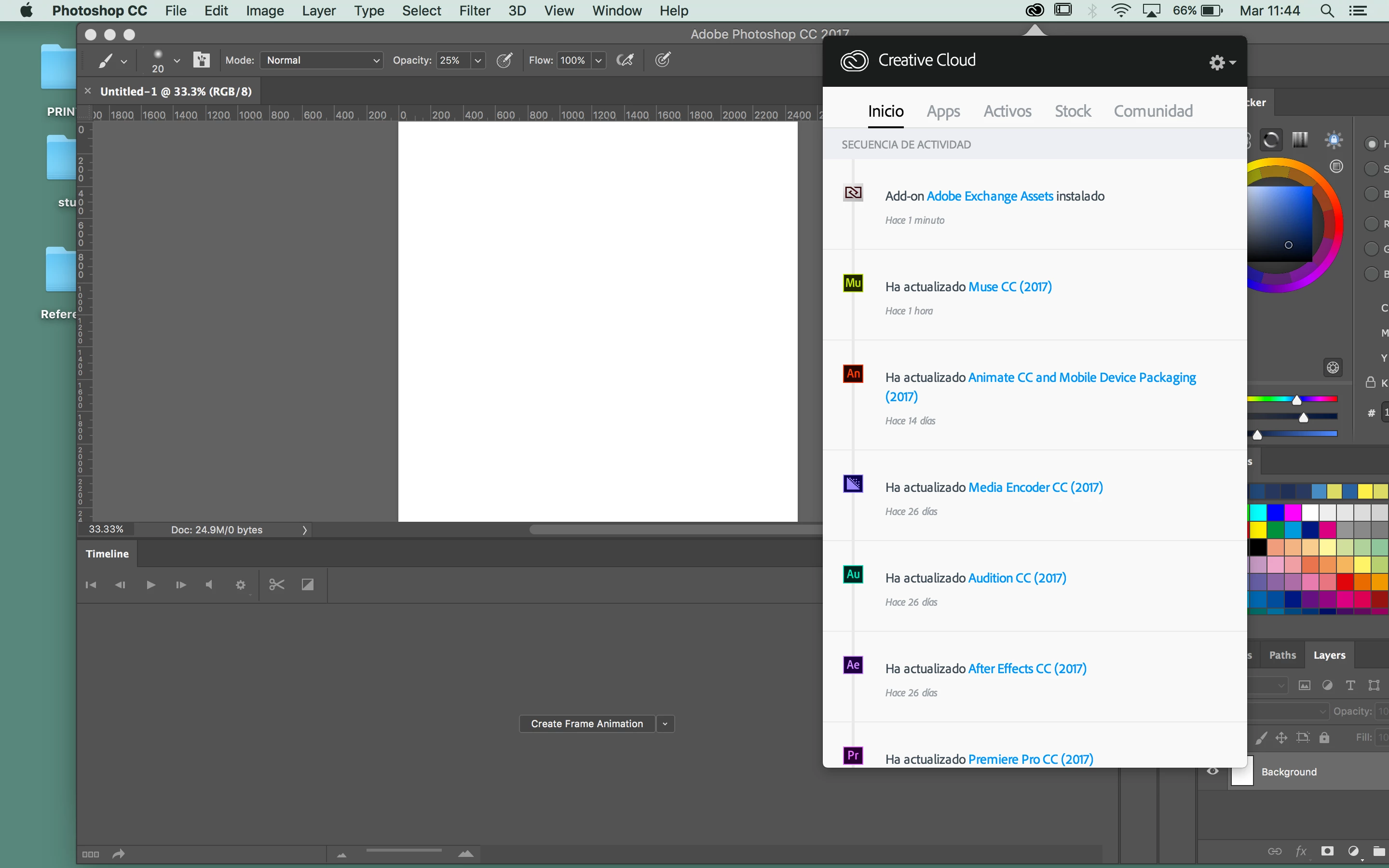
Task: Open the Muse CC (2017) link
Action: point(1009,286)
